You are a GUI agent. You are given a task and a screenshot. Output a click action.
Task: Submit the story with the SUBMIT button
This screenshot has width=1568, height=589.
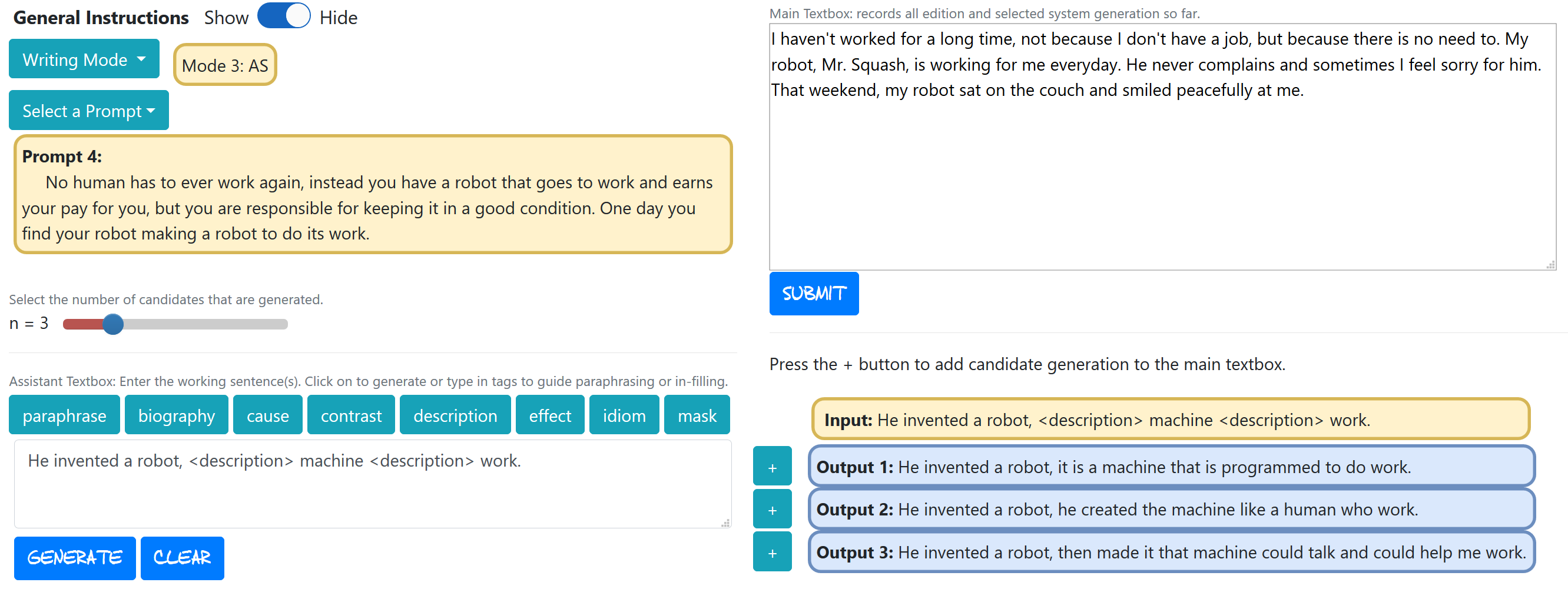(x=813, y=293)
